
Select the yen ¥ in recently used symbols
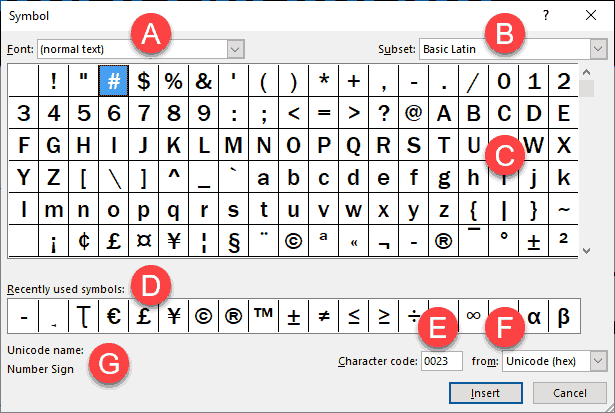pyautogui.click(x=173, y=316)
